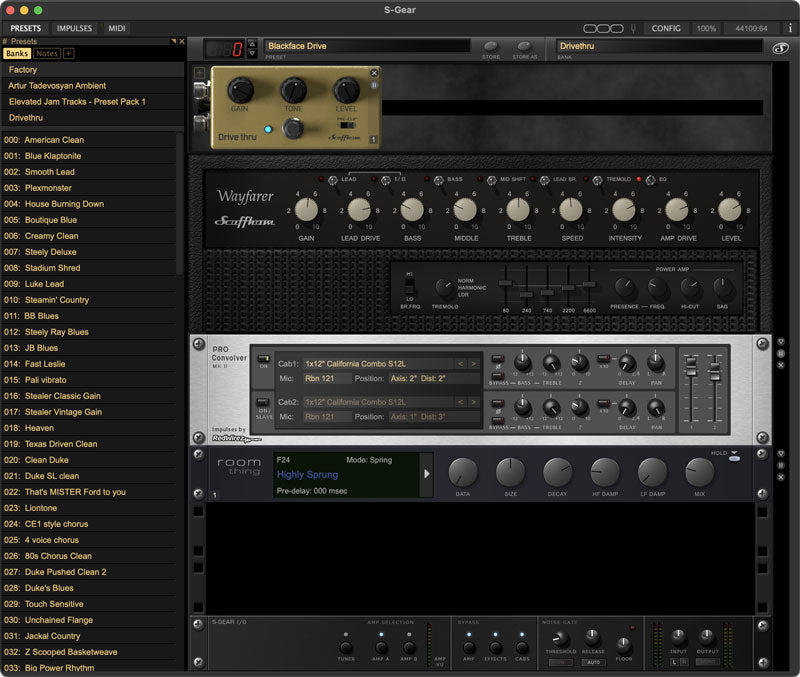Toggle the Wayfarer MID SHIFT switch
This screenshot has height=677, width=800.
coord(491,180)
